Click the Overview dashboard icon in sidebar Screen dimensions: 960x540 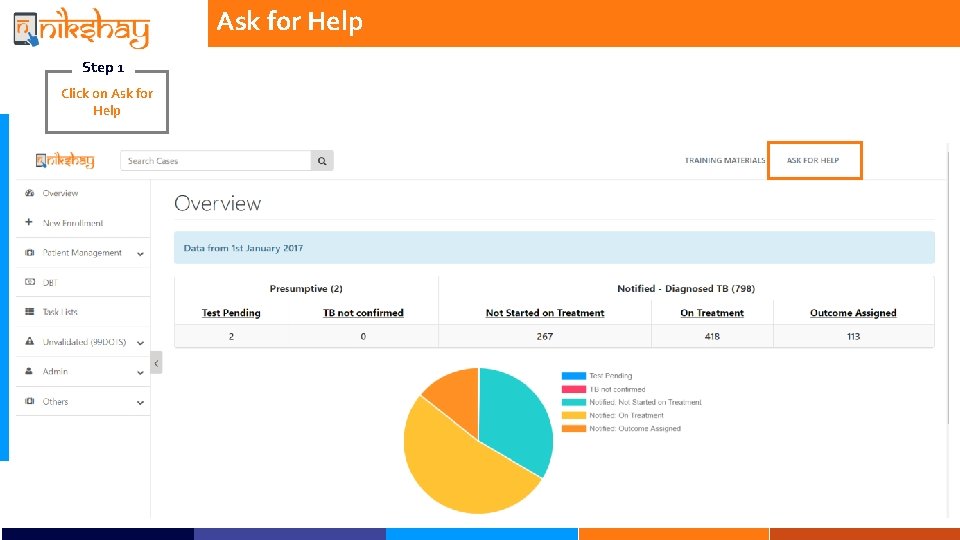click(29, 193)
